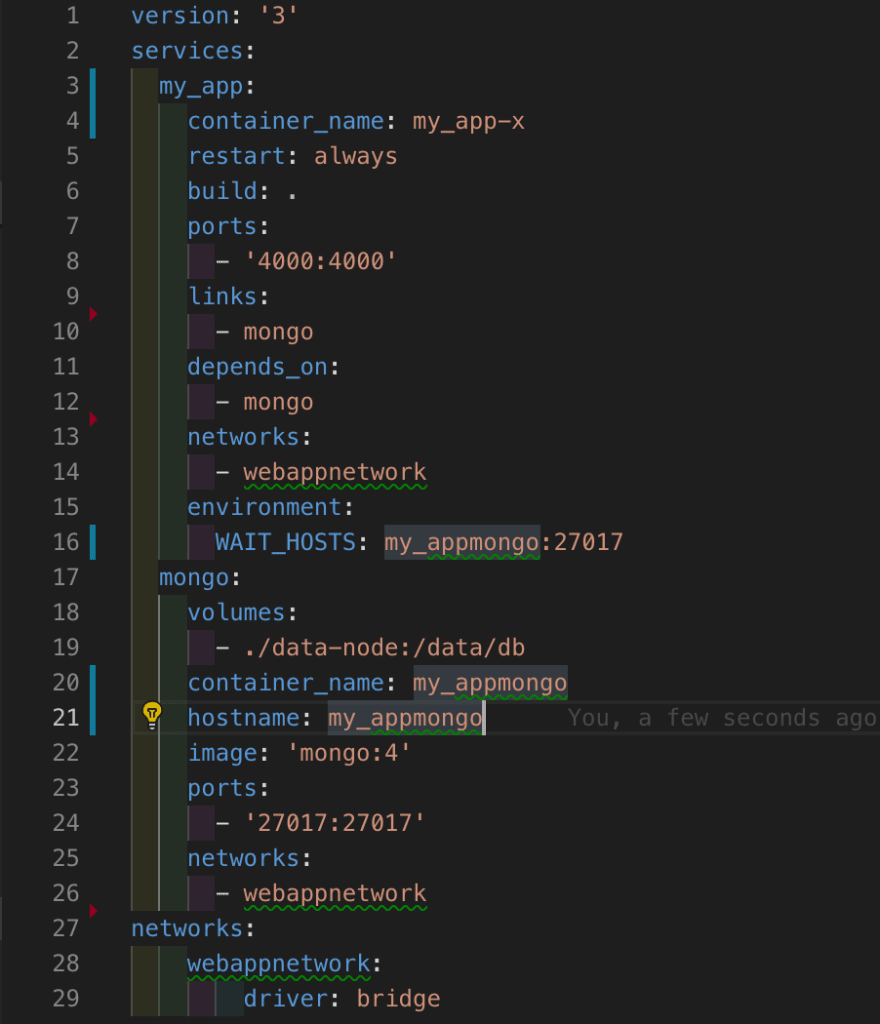Click the 'services' key

(x=187, y=51)
